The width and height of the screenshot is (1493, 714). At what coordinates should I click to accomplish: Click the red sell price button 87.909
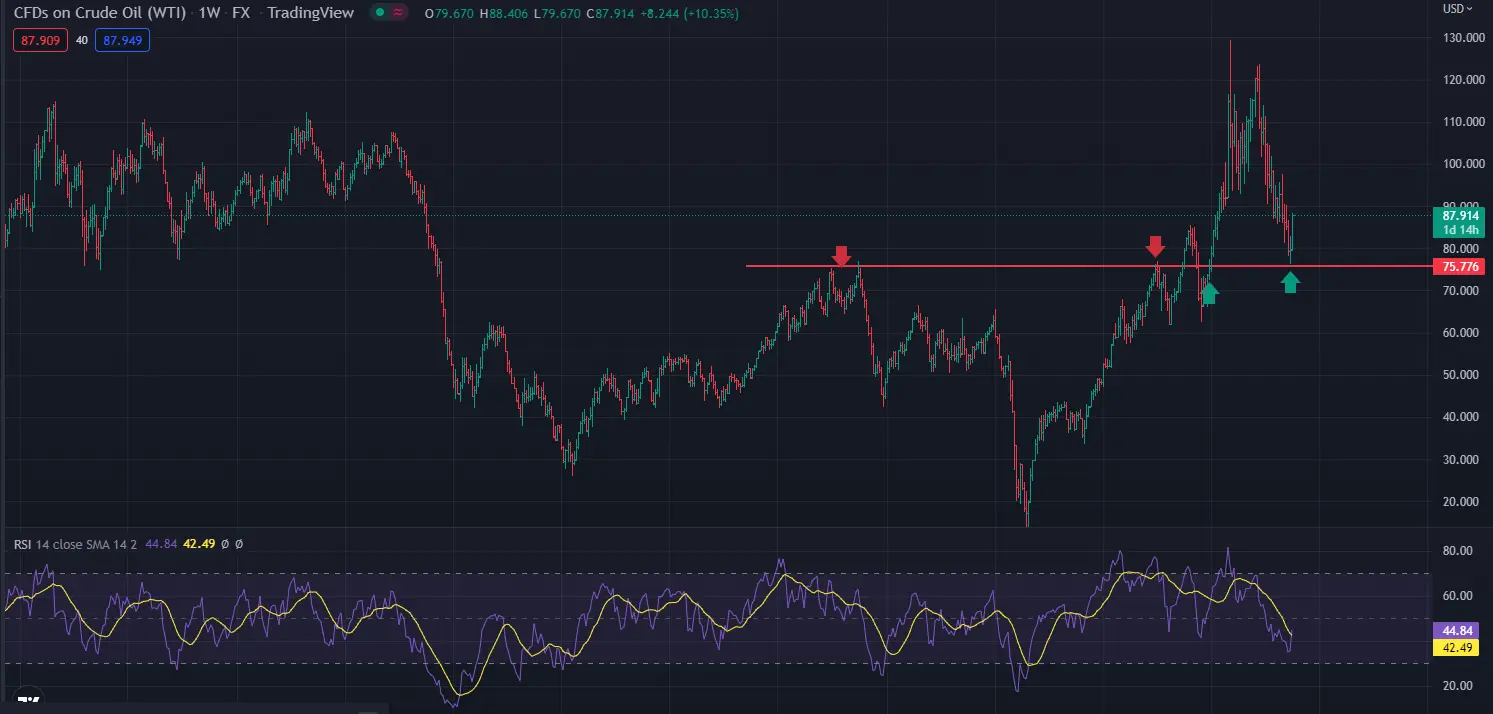click(x=40, y=41)
